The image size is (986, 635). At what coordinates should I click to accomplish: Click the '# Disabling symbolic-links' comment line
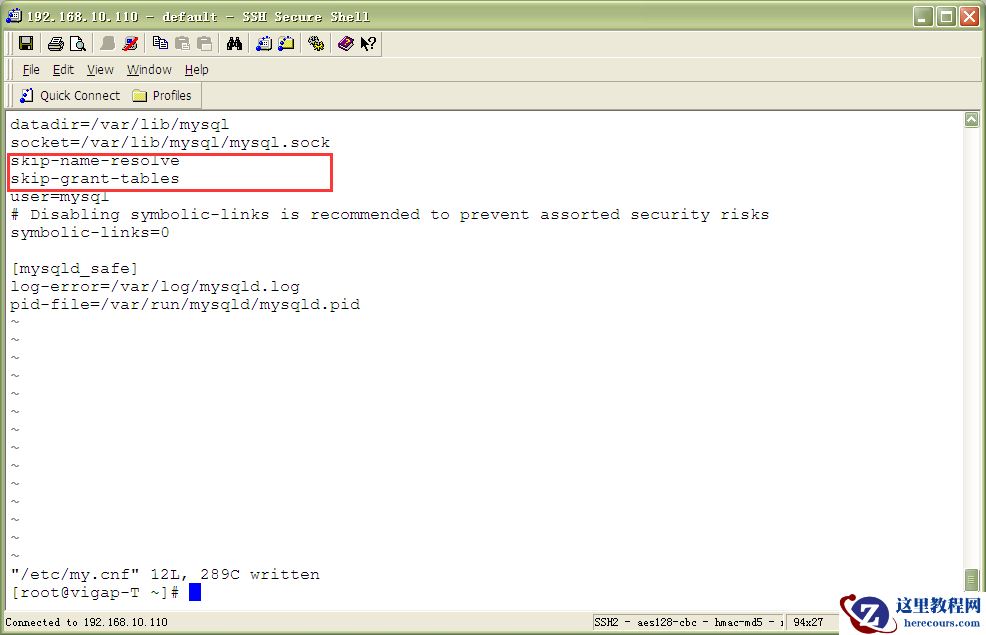tap(390, 214)
